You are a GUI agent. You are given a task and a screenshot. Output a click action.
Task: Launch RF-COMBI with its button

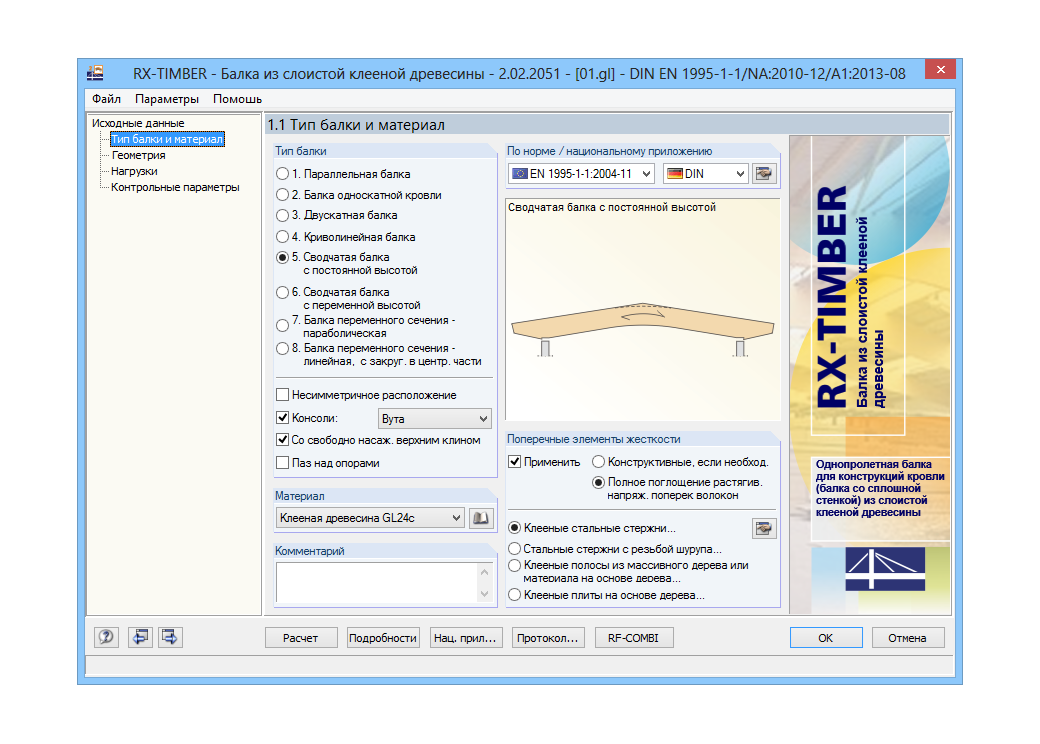(x=632, y=636)
